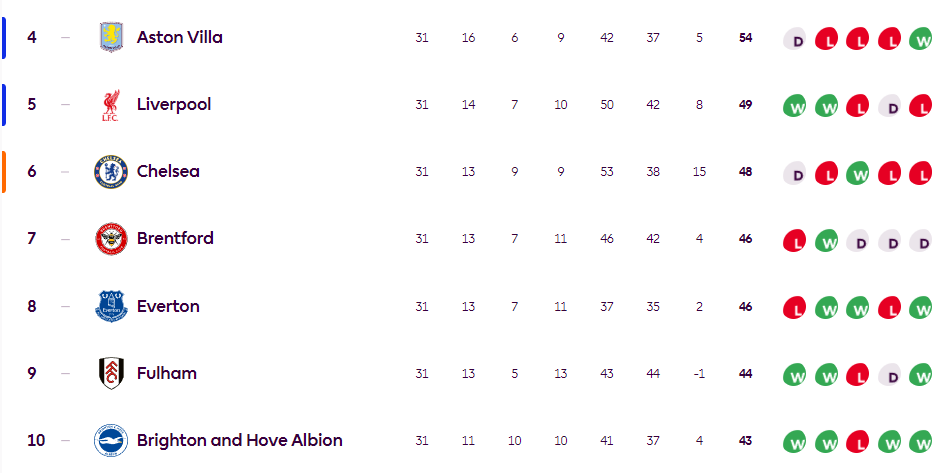Click the Liverpool club badge
This screenshot has height=473, width=949.
tap(111, 105)
